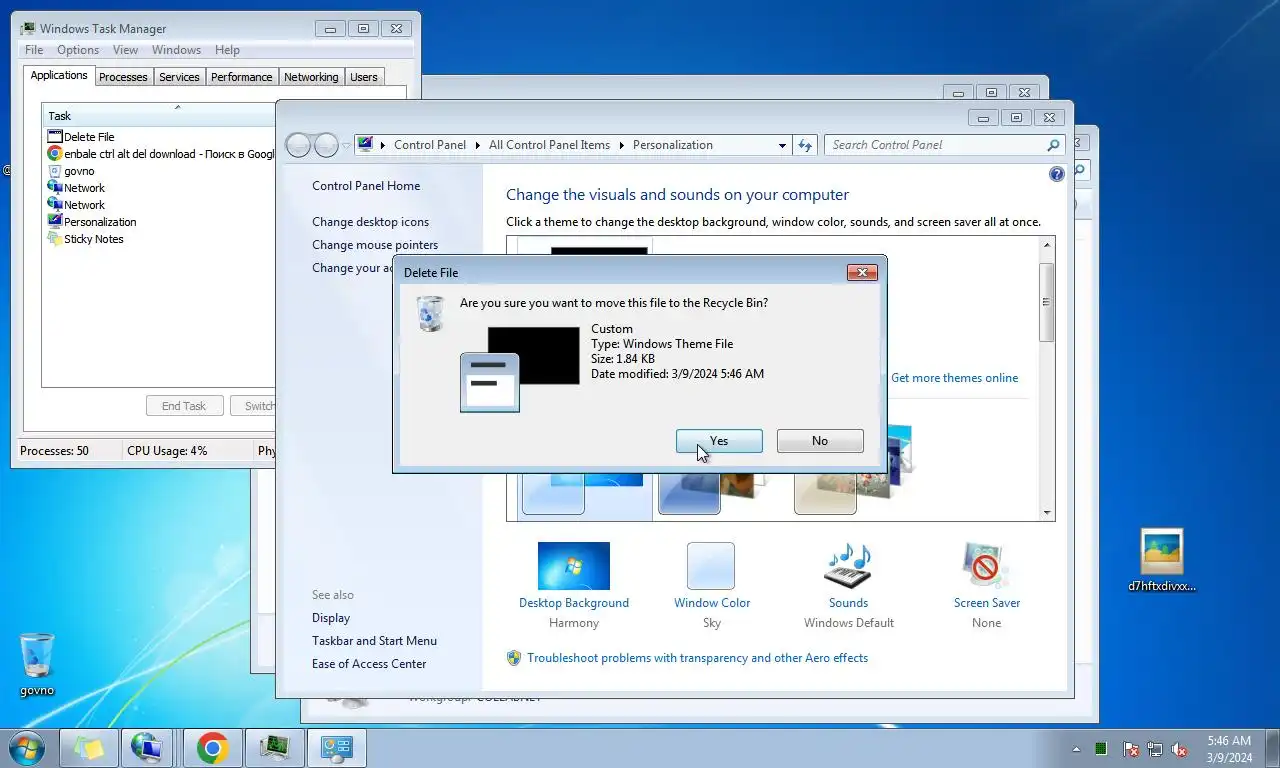The image size is (1280, 768).
Task: Open Google Chrome from the taskbar
Action: (212, 748)
